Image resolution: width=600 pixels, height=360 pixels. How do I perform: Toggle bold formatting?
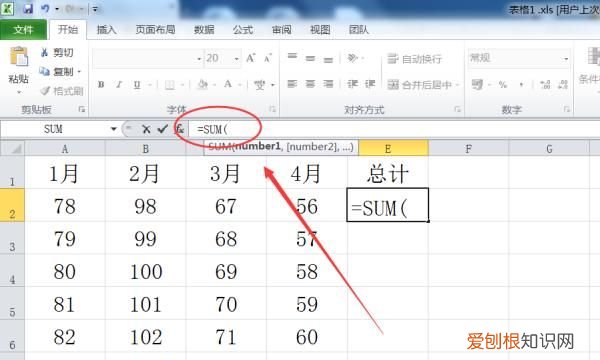coord(101,85)
